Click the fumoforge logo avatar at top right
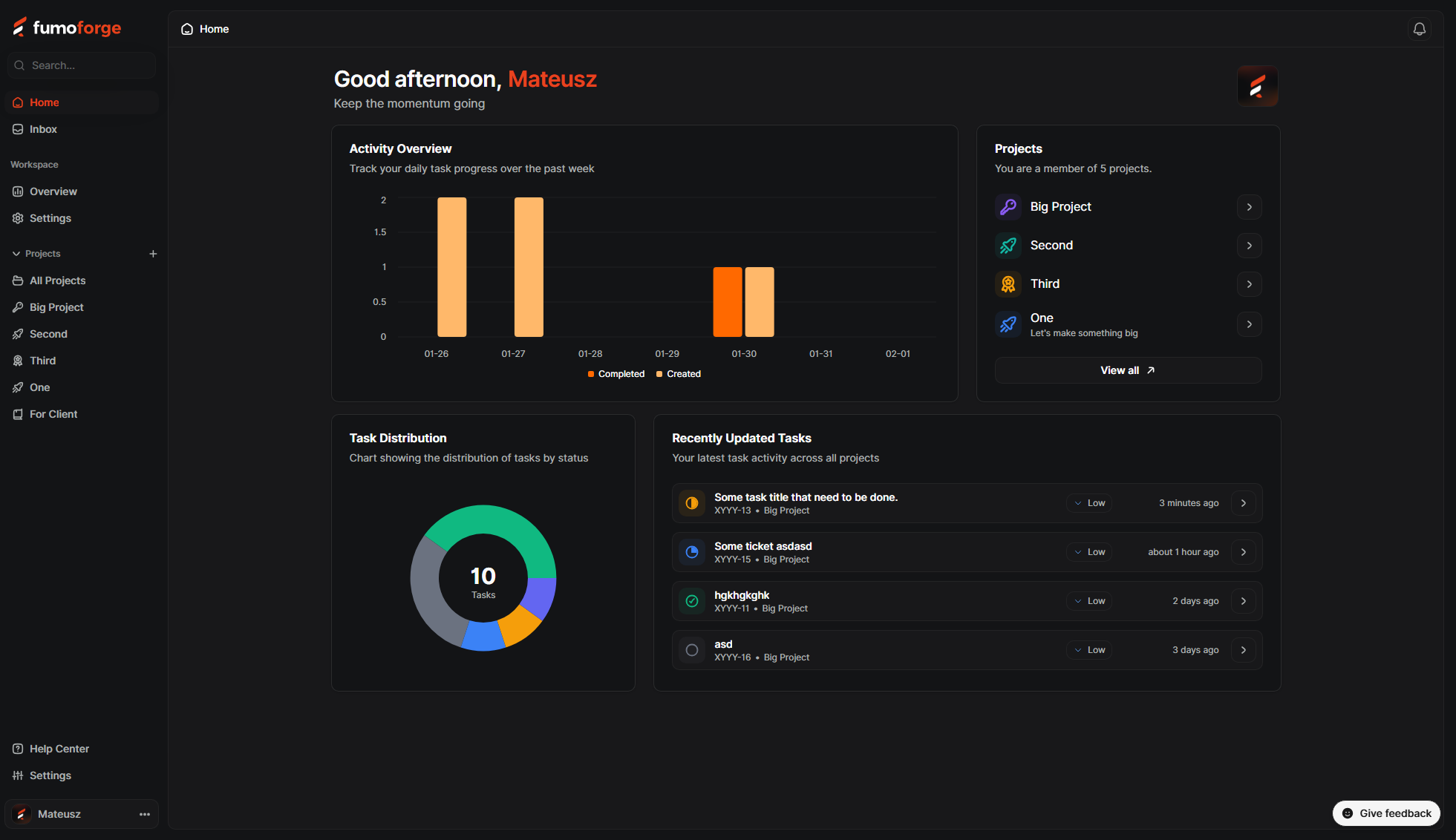This screenshot has width=1456, height=840. [1257, 87]
